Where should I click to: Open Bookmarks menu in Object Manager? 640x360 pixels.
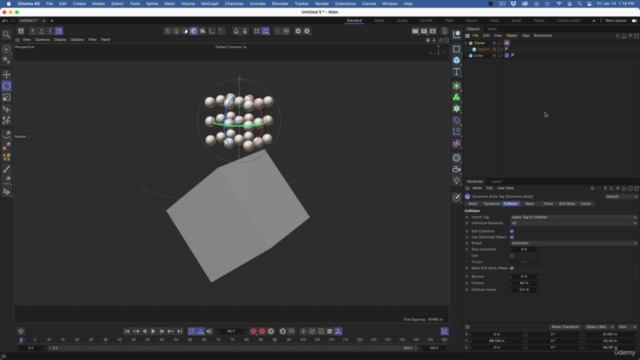point(543,36)
